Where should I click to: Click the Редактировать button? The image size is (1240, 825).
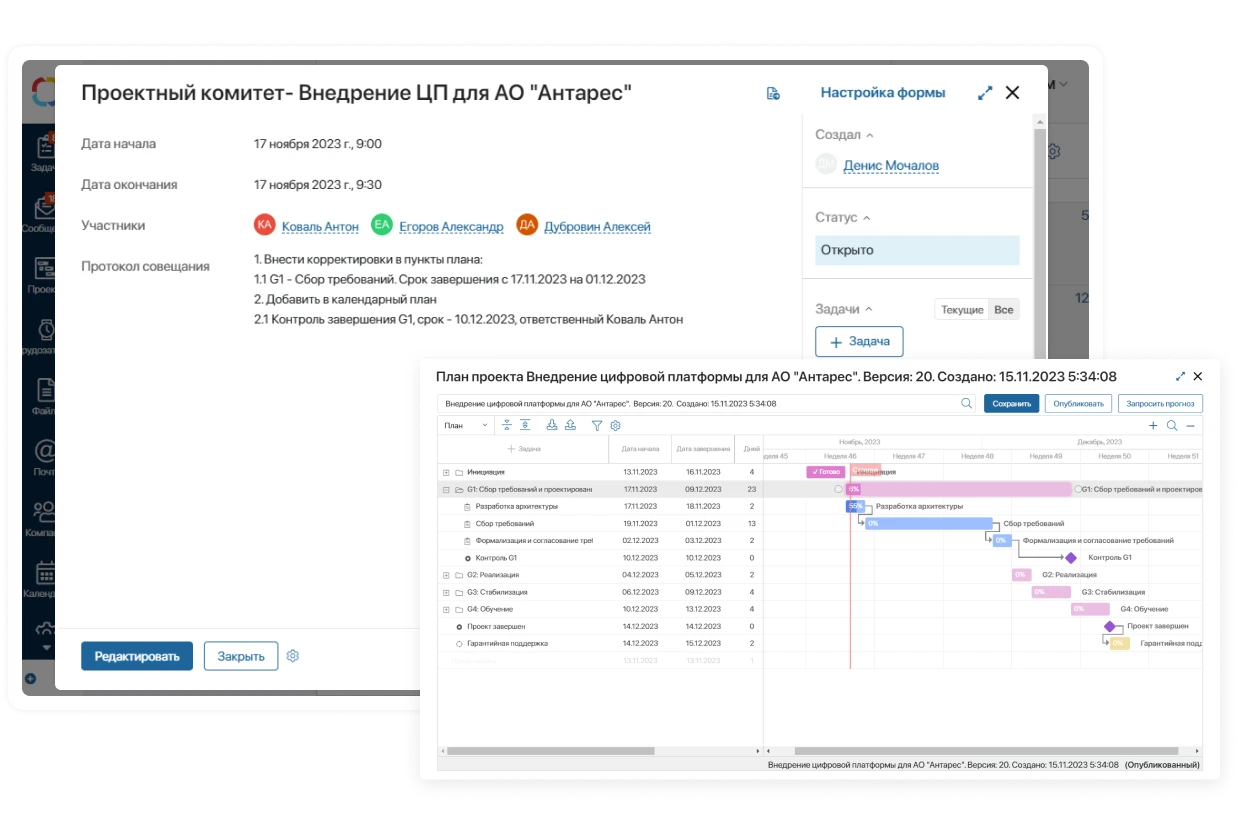click(x=137, y=656)
